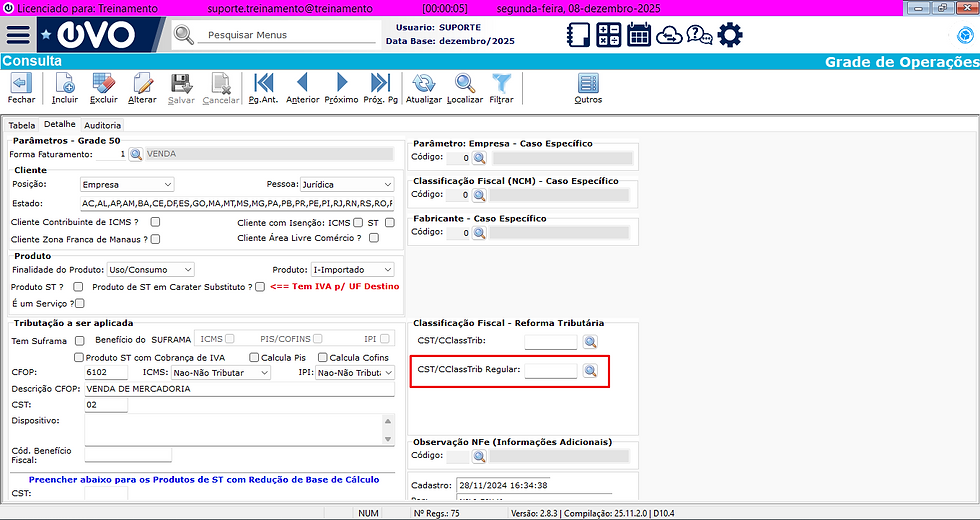Viewport: 980px width, 520px height.
Task: Click the Cód. Benefício Fiscal field
Action: coord(128,455)
